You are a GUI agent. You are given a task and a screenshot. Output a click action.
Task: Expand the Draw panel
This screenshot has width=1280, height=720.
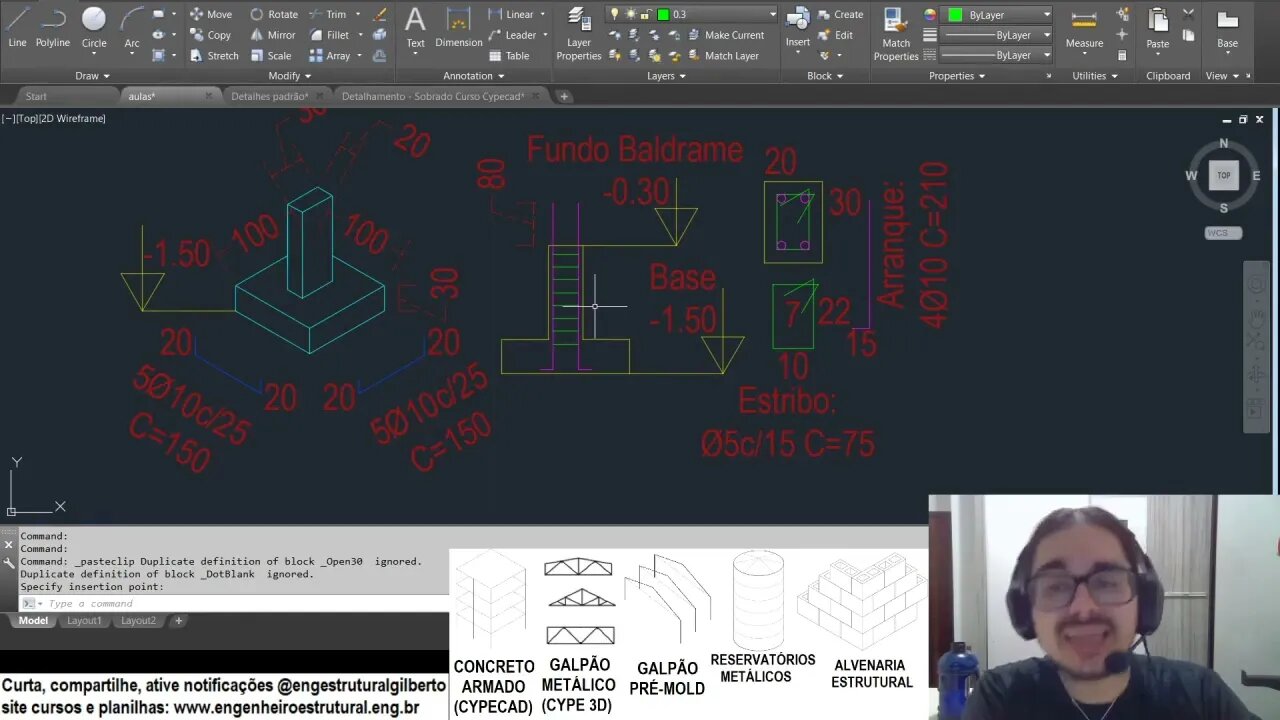click(92, 76)
